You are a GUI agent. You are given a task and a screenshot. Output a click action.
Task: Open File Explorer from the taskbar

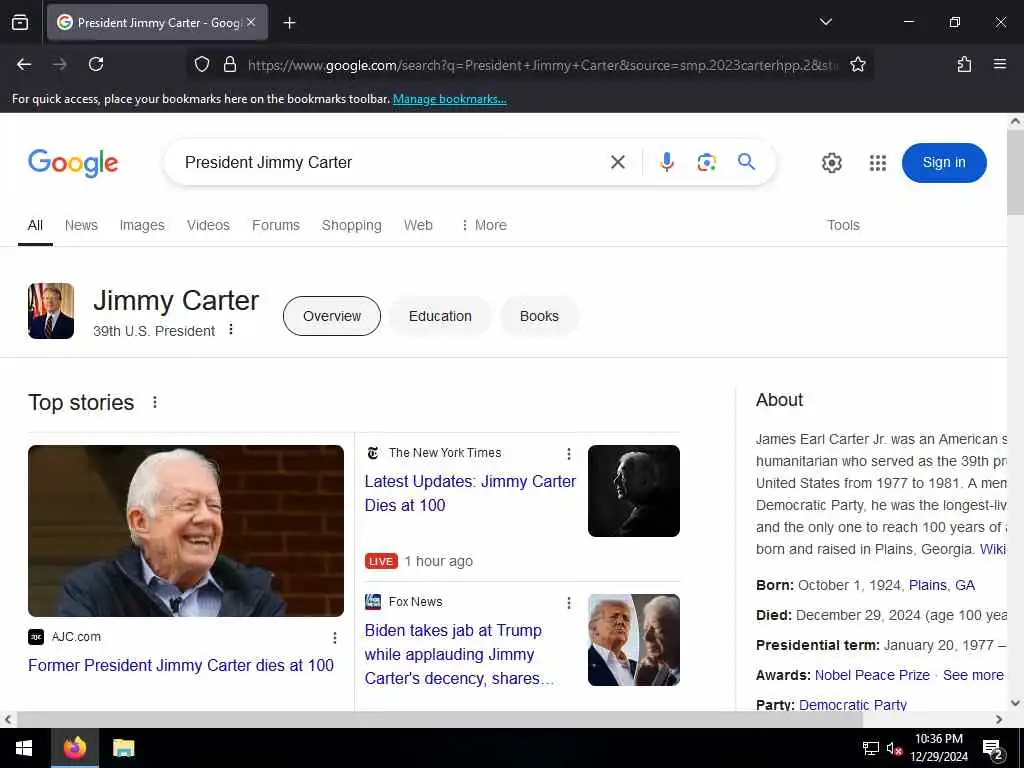[x=123, y=748]
